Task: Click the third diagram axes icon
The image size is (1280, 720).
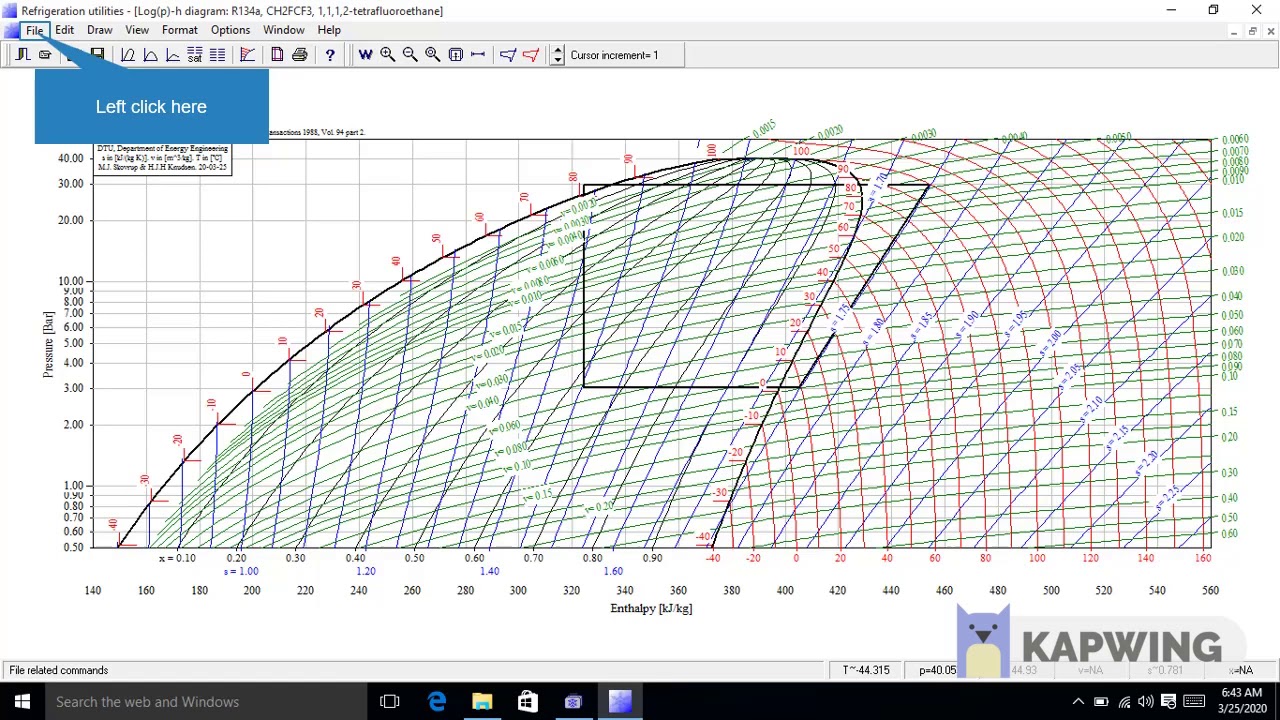Action: [x=172, y=55]
